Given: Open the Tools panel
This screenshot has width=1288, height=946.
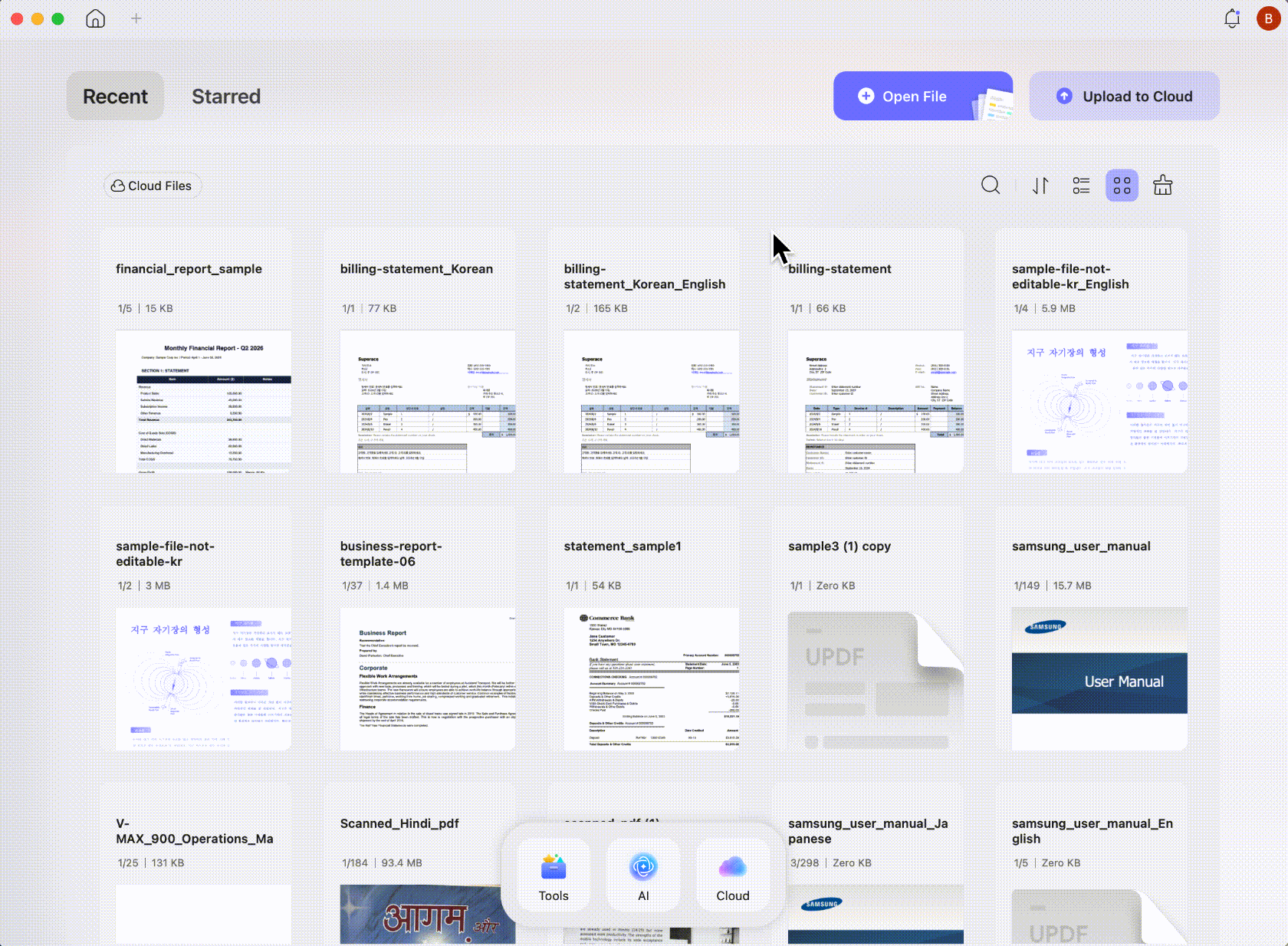Looking at the screenshot, I should tap(554, 875).
